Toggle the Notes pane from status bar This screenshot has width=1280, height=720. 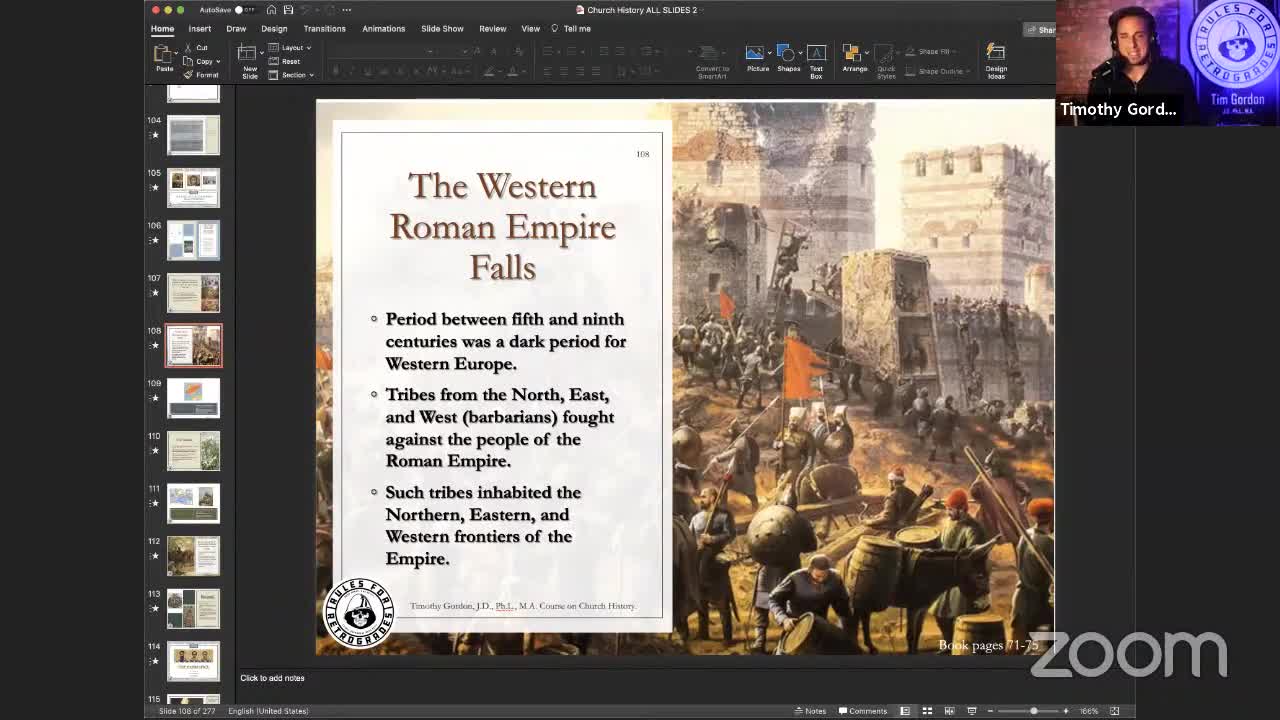[x=811, y=711]
